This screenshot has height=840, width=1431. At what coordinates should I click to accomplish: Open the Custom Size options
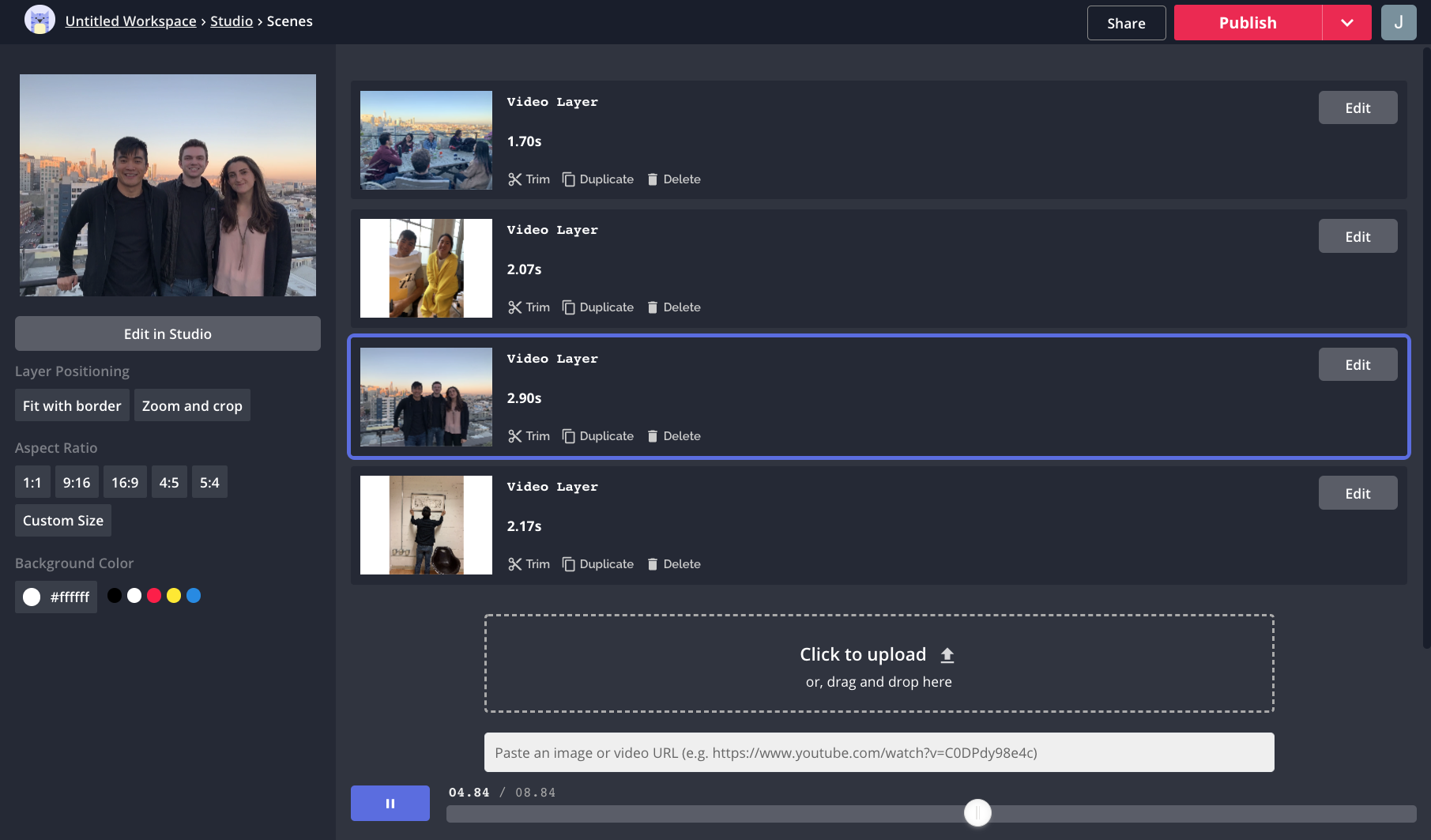(63, 520)
